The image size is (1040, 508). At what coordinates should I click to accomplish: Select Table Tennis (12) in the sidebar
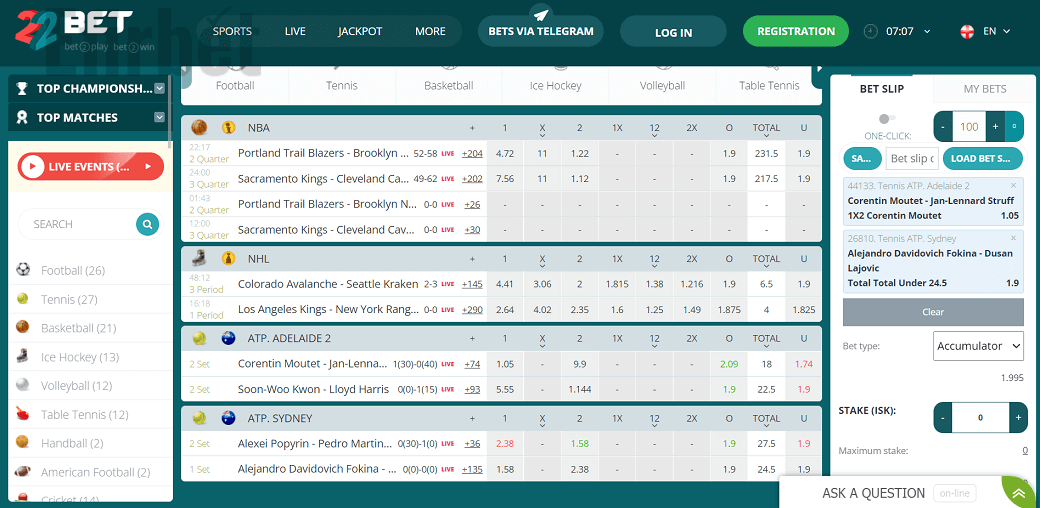click(84, 414)
